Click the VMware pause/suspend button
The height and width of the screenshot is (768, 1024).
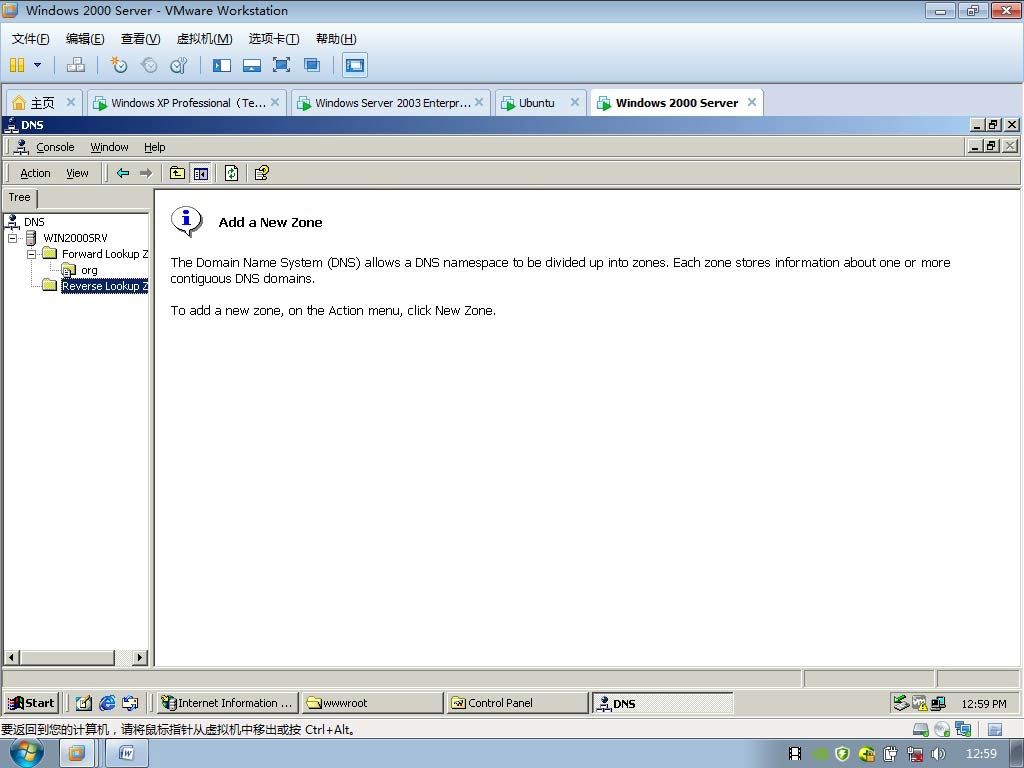pyautogui.click(x=17, y=65)
